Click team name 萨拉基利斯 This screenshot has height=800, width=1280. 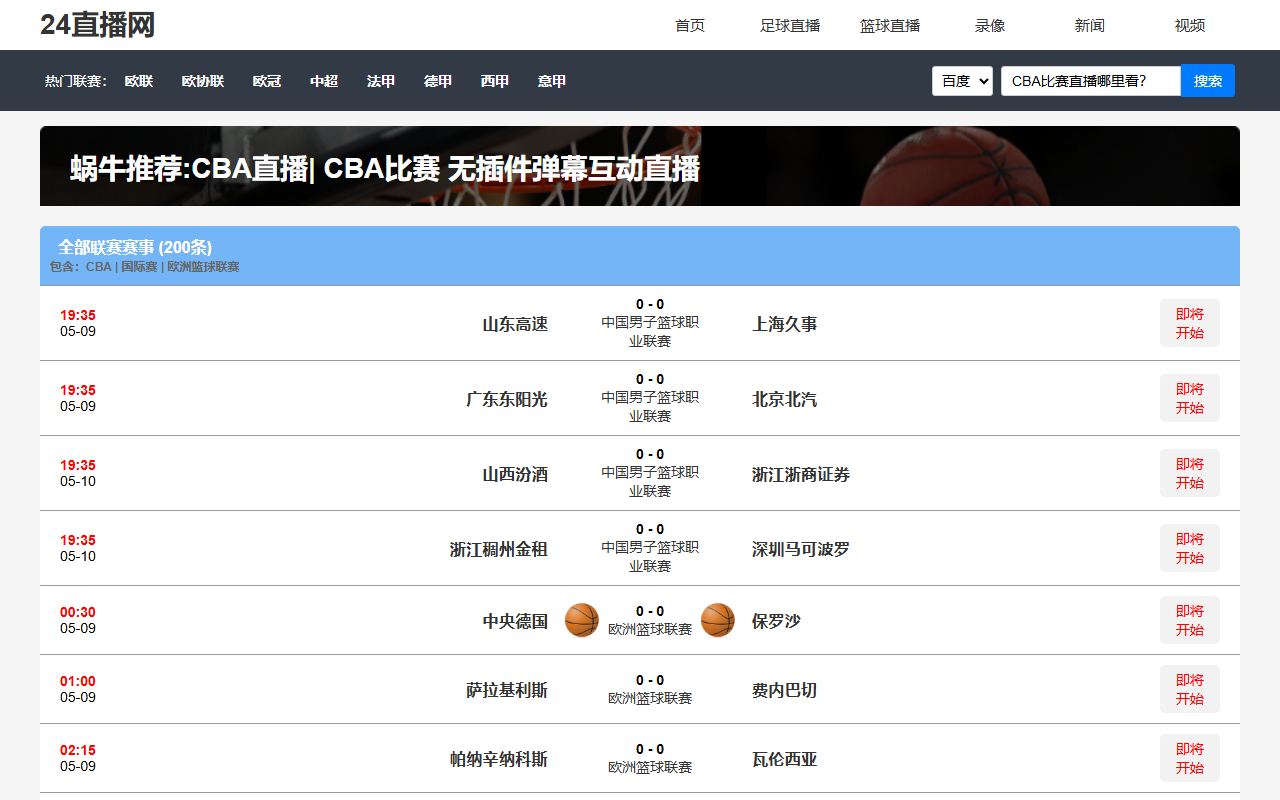coord(507,690)
